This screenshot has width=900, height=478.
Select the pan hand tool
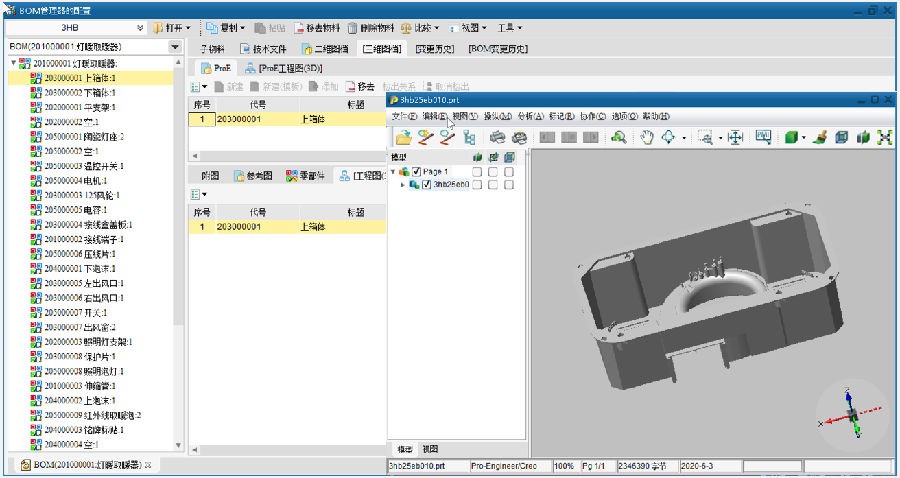click(x=647, y=138)
